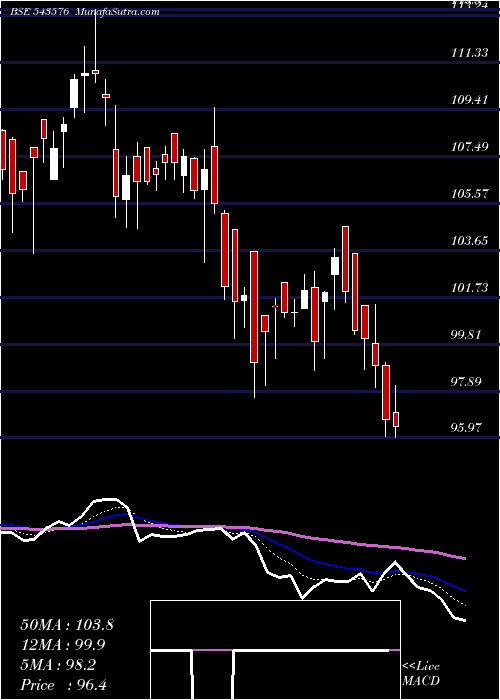Click the pink 50MA line end
This screenshot has height=700, width=500.
click(x=463, y=558)
